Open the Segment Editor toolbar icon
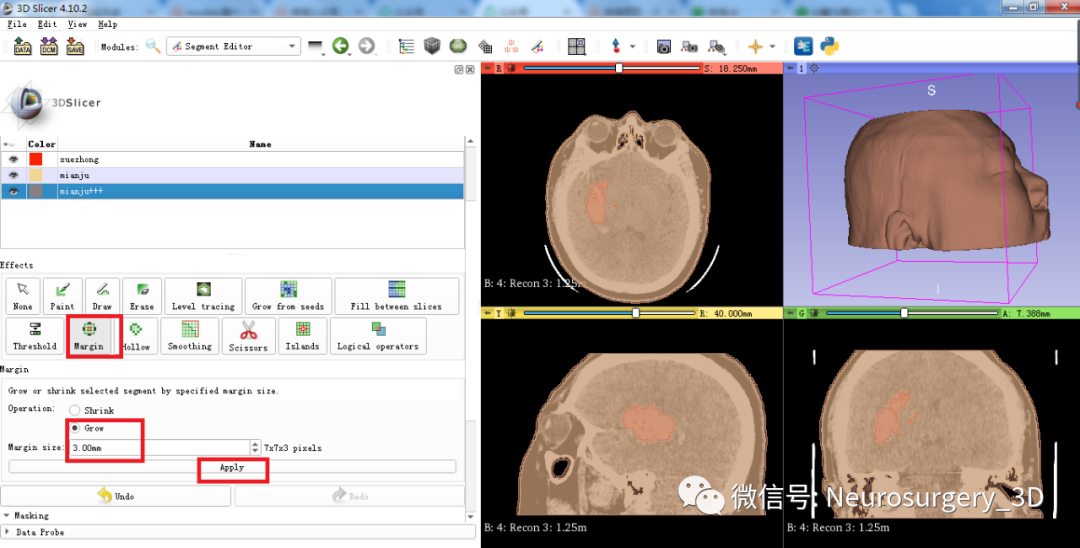Image resolution: width=1080 pixels, height=548 pixels. click(537, 46)
